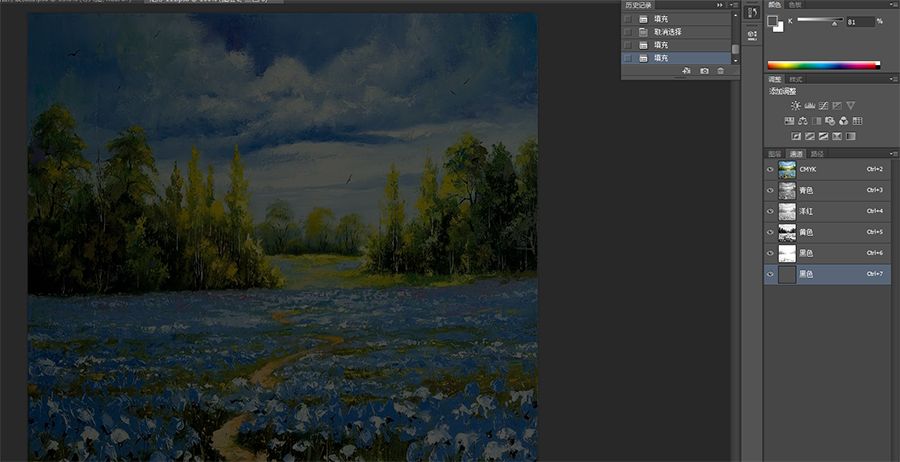Select the 填充 state above 取消选择
The image size is (900, 462).
[x=676, y=19]
